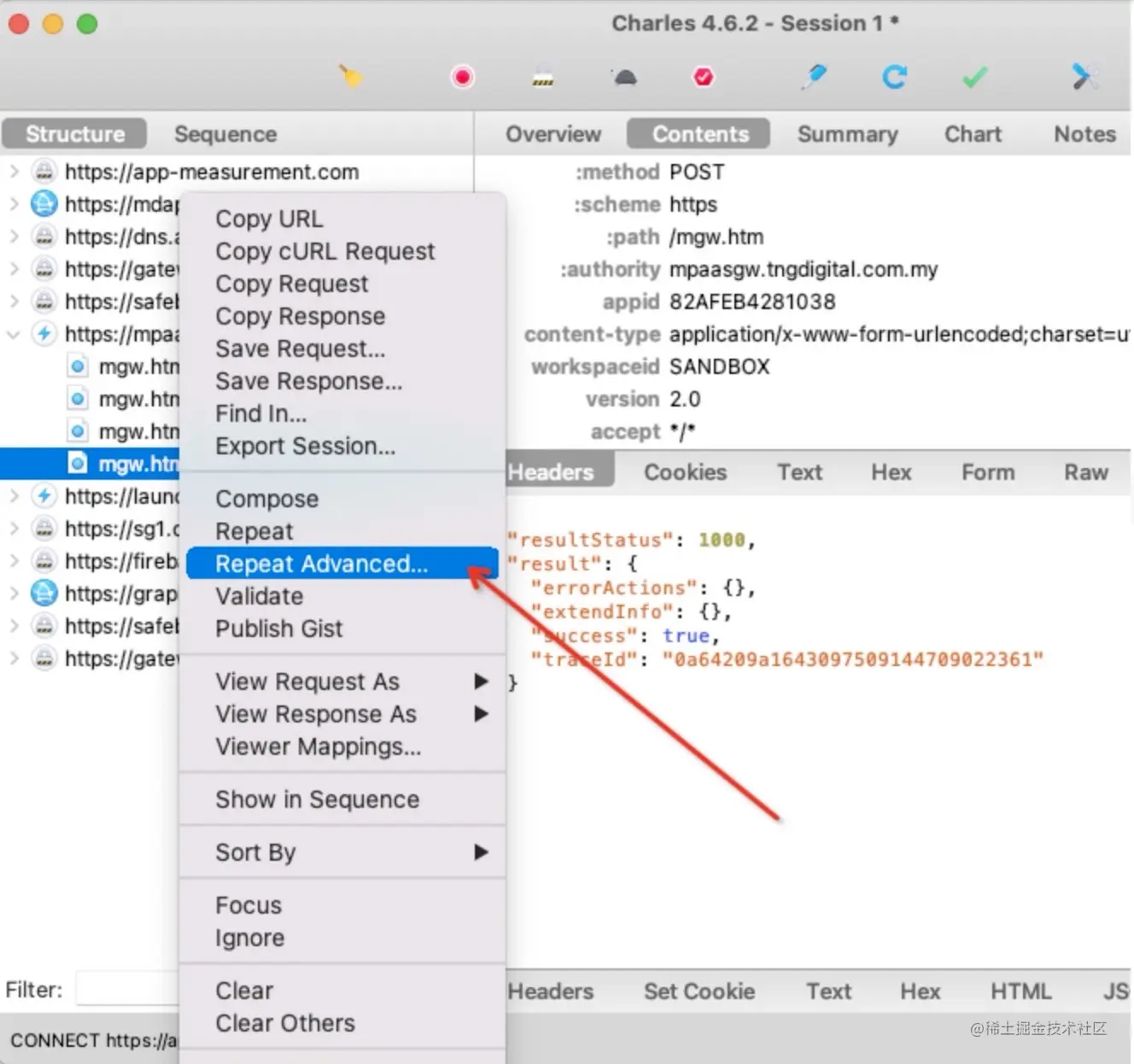
Task: Select the Cookies request tab
Action: tap(685, 472)
